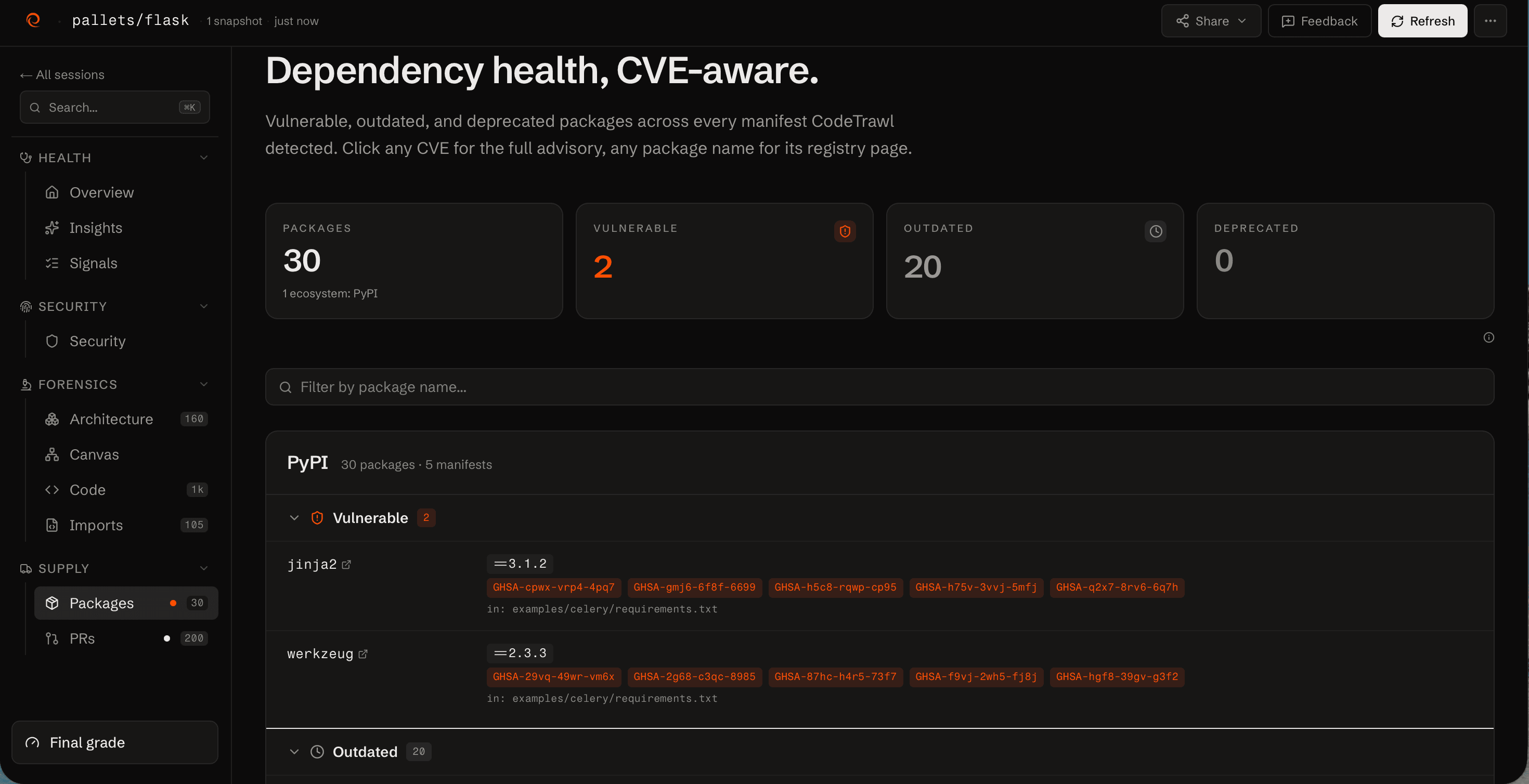Select the DEPRECATED 0 stat card
1529x784 pixels.
point(1345,261)
